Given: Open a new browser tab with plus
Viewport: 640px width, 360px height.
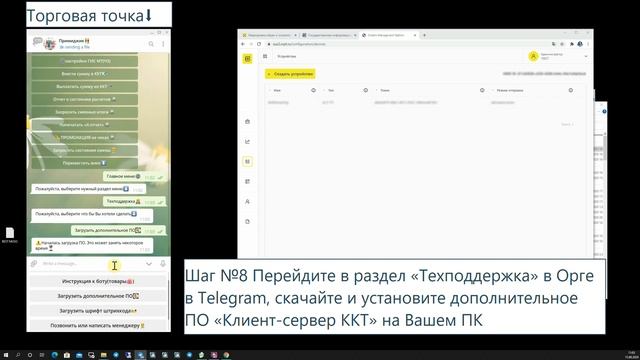Looking at the screenshot, I should click(424, 35).
